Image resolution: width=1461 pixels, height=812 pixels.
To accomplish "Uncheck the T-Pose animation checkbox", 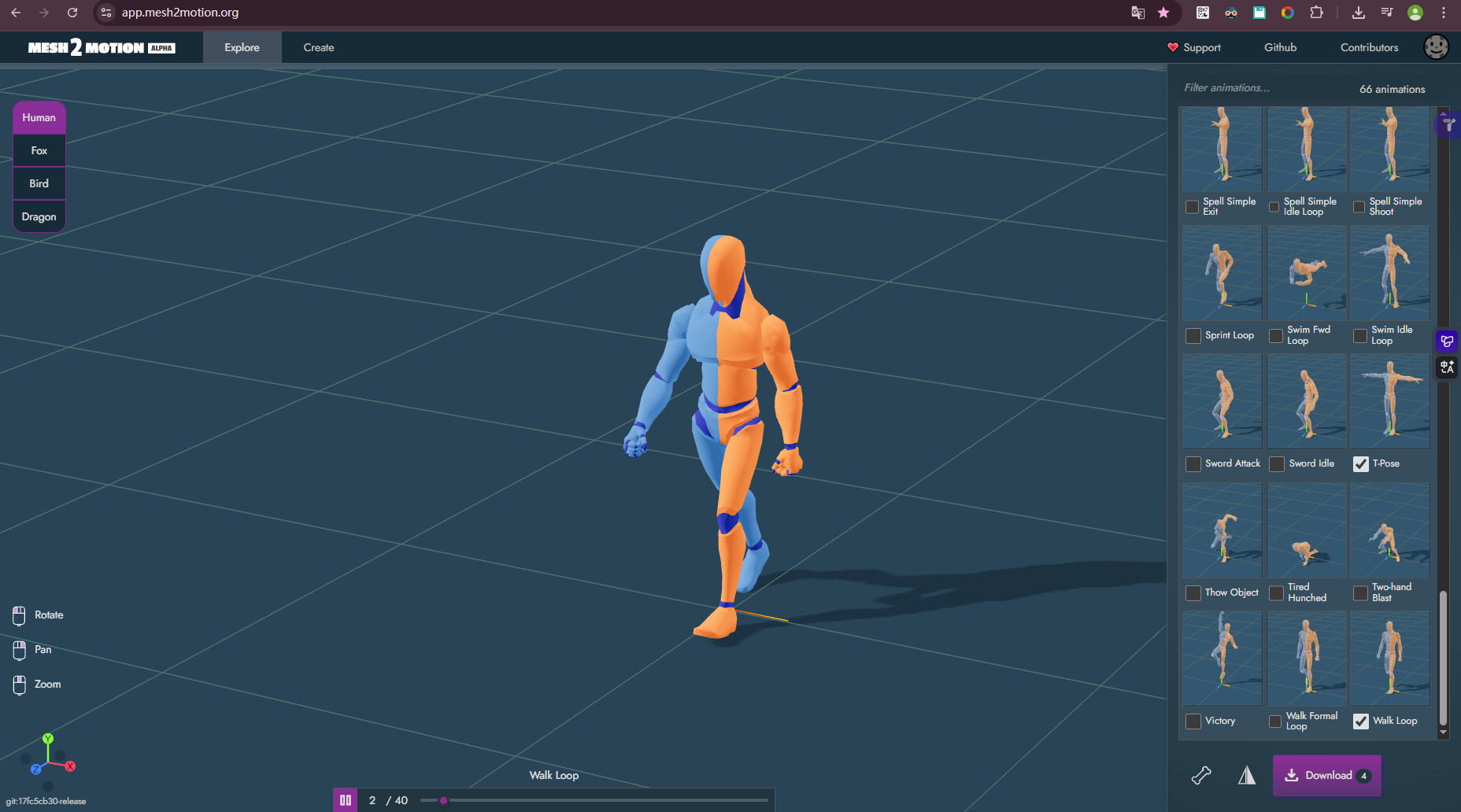I will coord(1360,464).
